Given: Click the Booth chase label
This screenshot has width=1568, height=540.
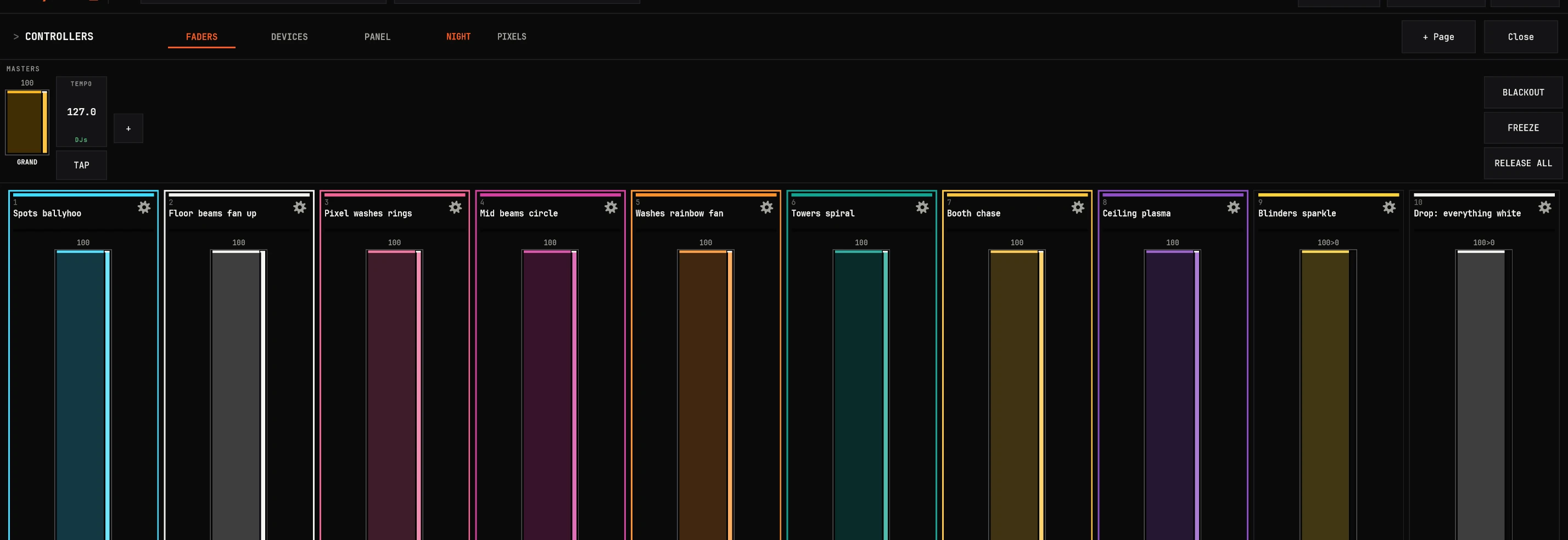Looking at the screenshot, I should click(974, 213).
